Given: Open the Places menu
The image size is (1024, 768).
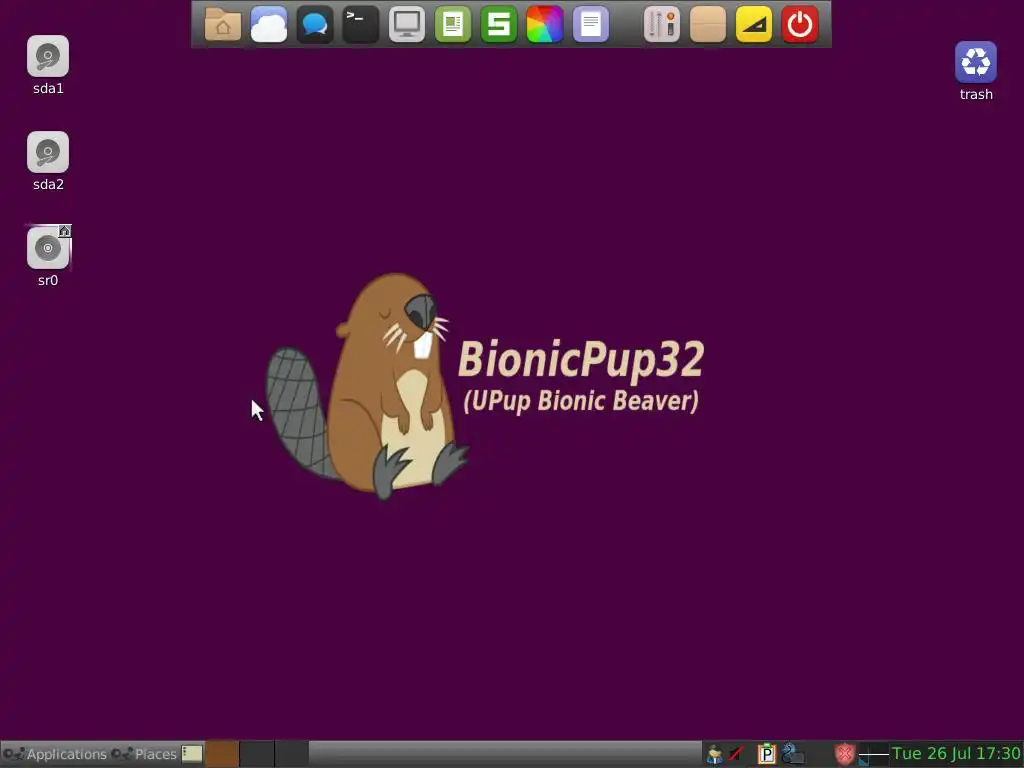Looking at the screenshot, I should 144,754.
